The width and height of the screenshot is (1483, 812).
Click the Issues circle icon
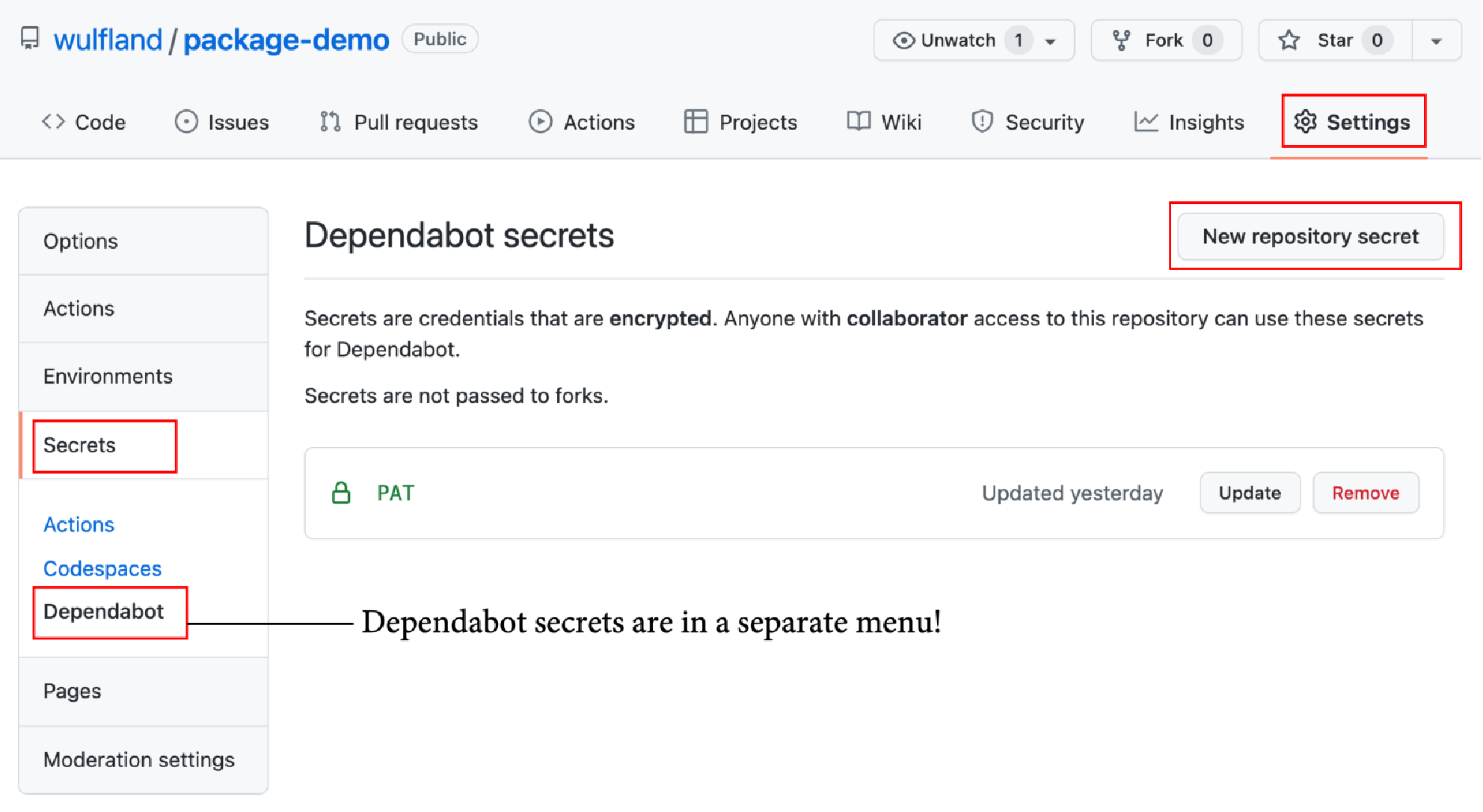[x=186, y=121]
